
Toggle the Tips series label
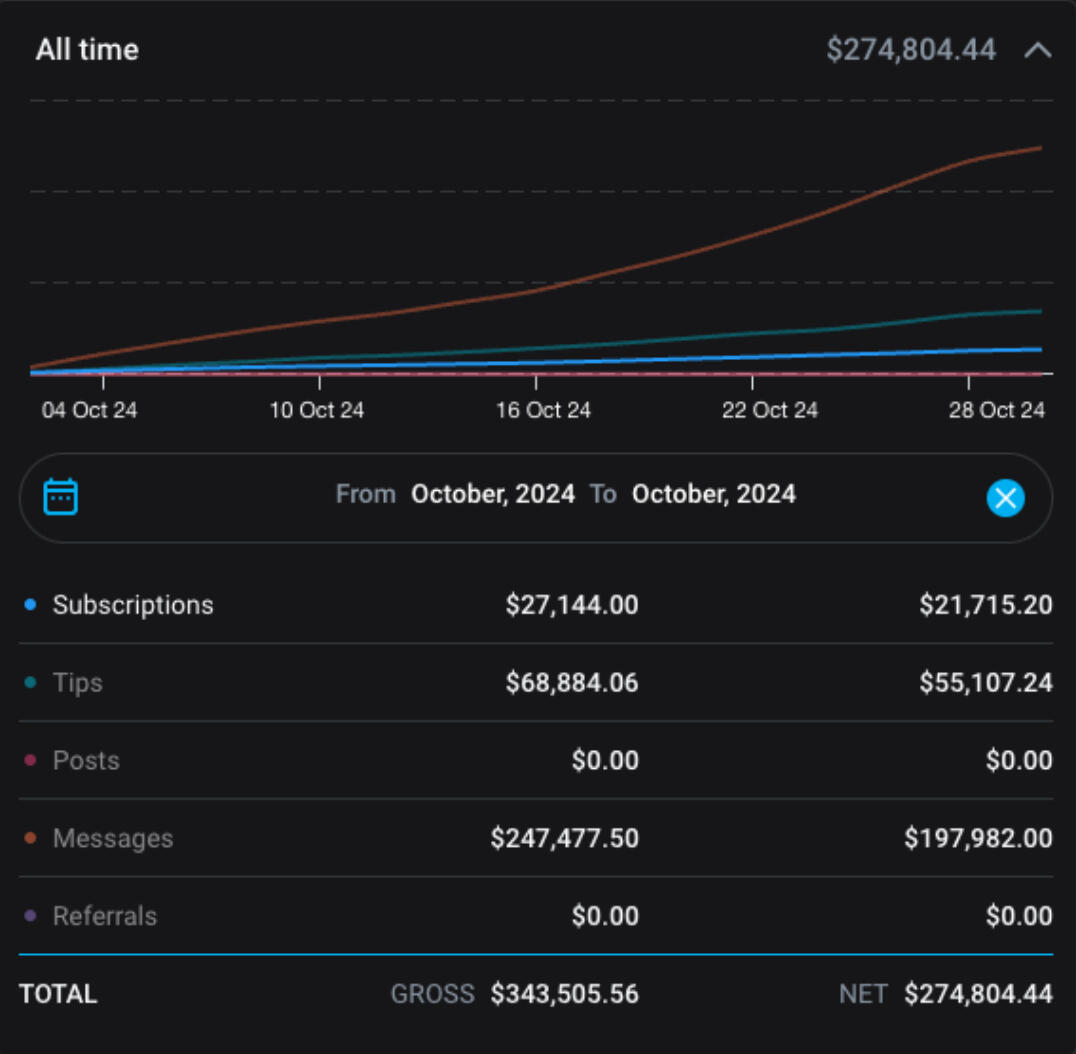click(x=78, y=683)
